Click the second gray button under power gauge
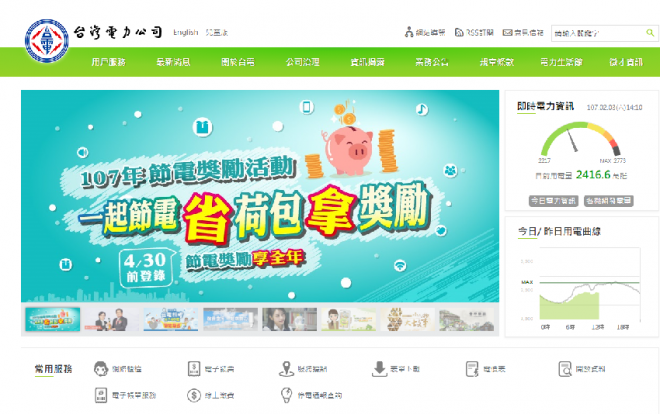This screenshot has width=660, height=414. coord(609,201)
